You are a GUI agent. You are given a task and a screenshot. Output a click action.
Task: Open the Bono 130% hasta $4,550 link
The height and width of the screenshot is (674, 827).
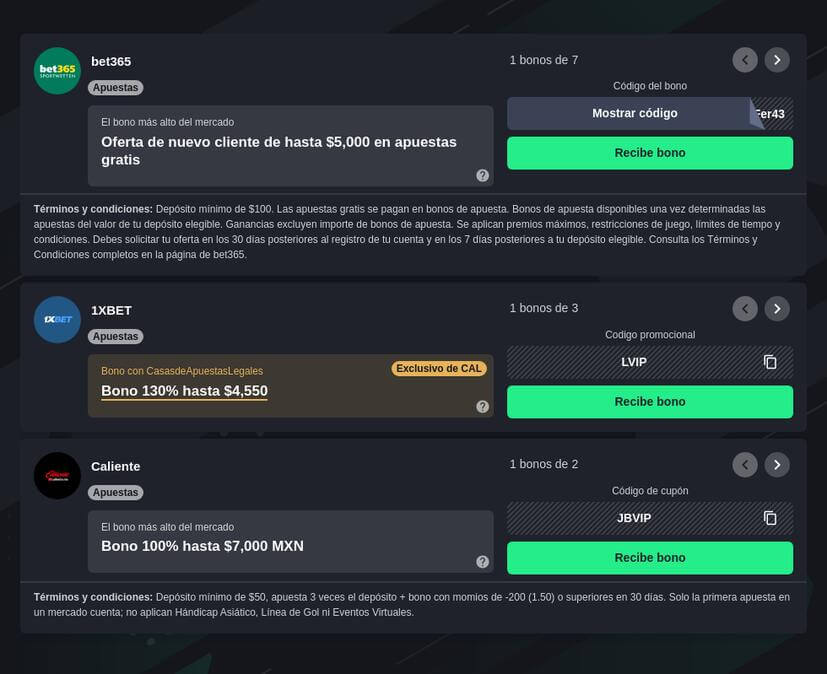pyautogui.click(x=184, y=391)
